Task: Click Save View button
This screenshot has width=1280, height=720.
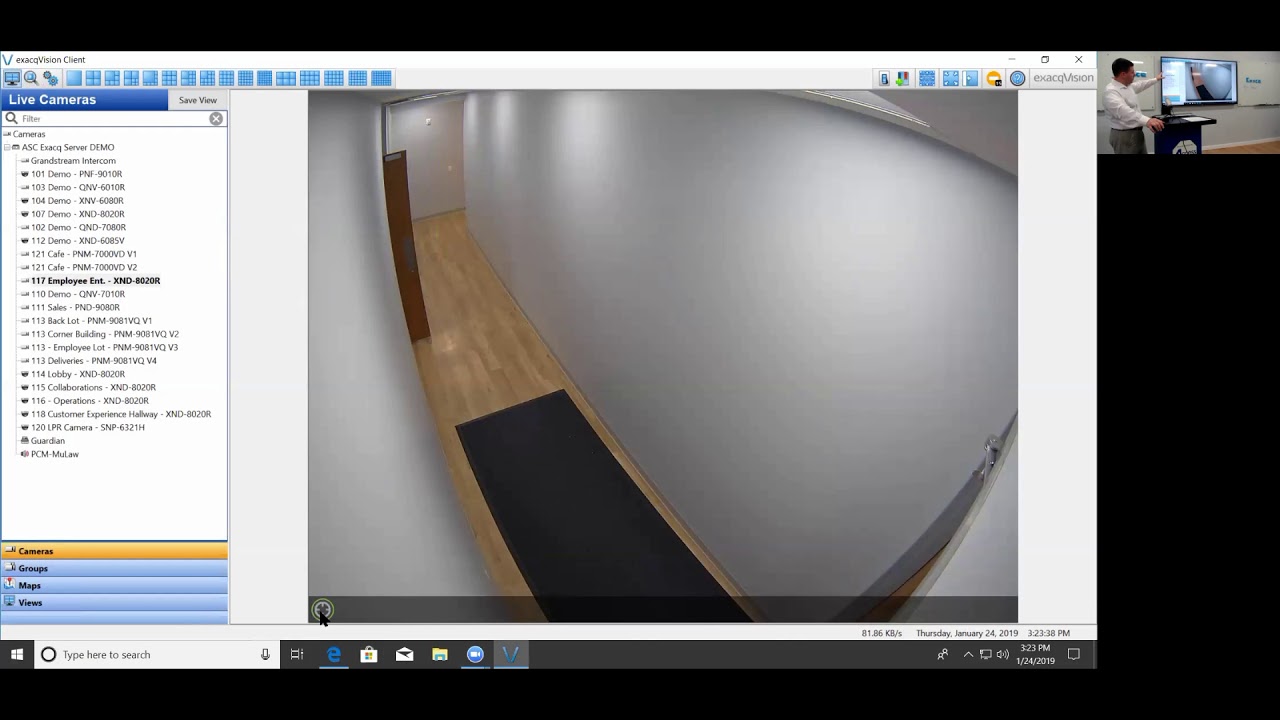Action: point(198,100)
